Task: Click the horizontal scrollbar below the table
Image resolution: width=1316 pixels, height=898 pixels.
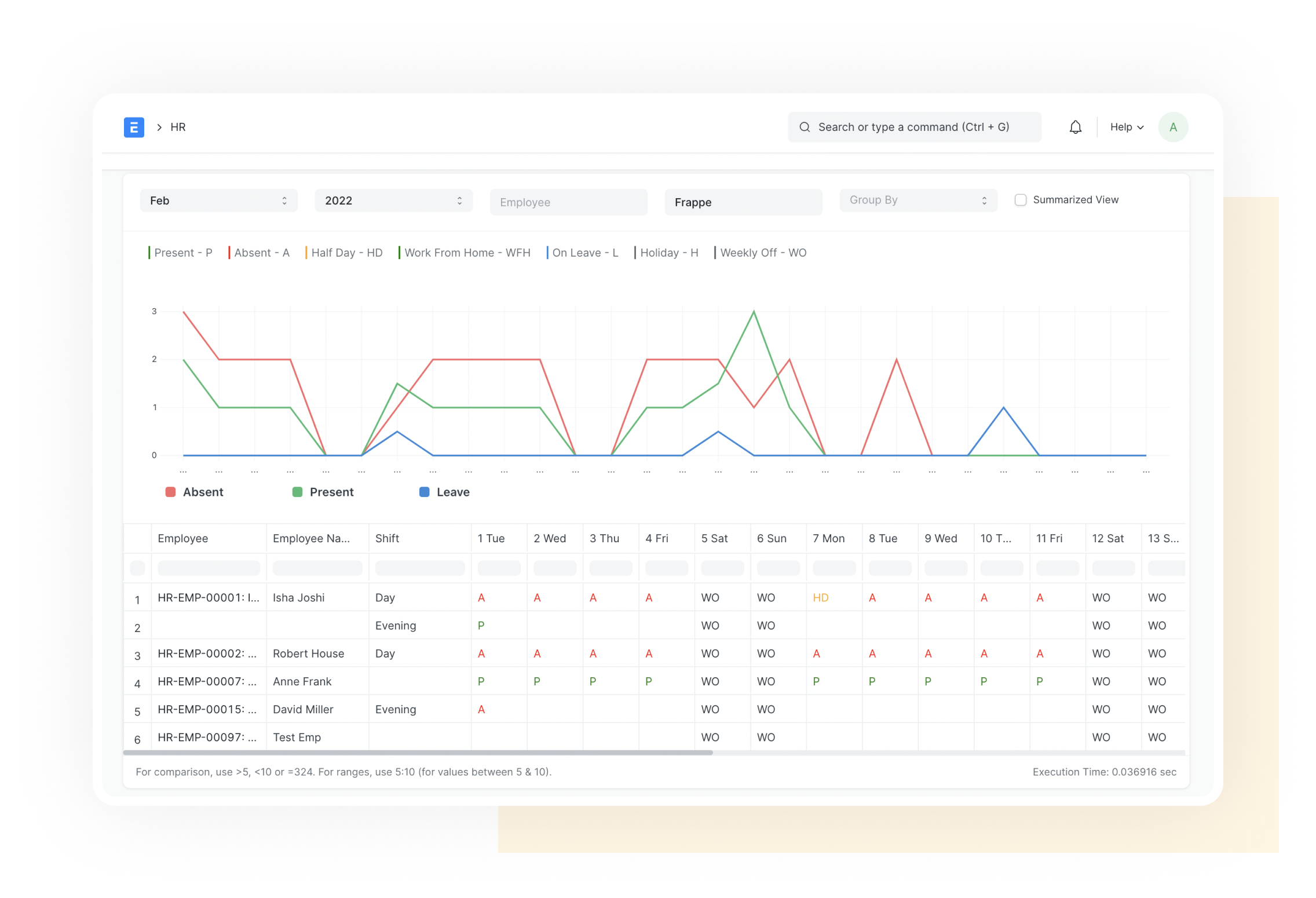Action: click(417, 753)
